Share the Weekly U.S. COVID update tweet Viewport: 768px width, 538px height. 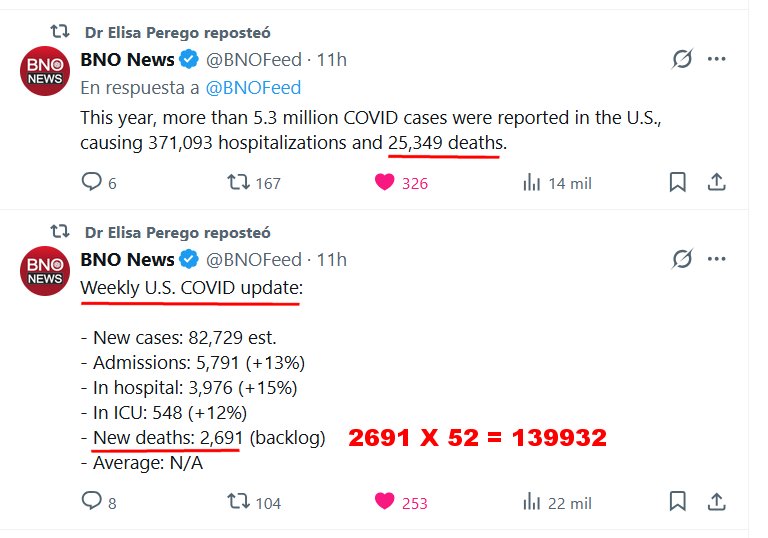716,502
